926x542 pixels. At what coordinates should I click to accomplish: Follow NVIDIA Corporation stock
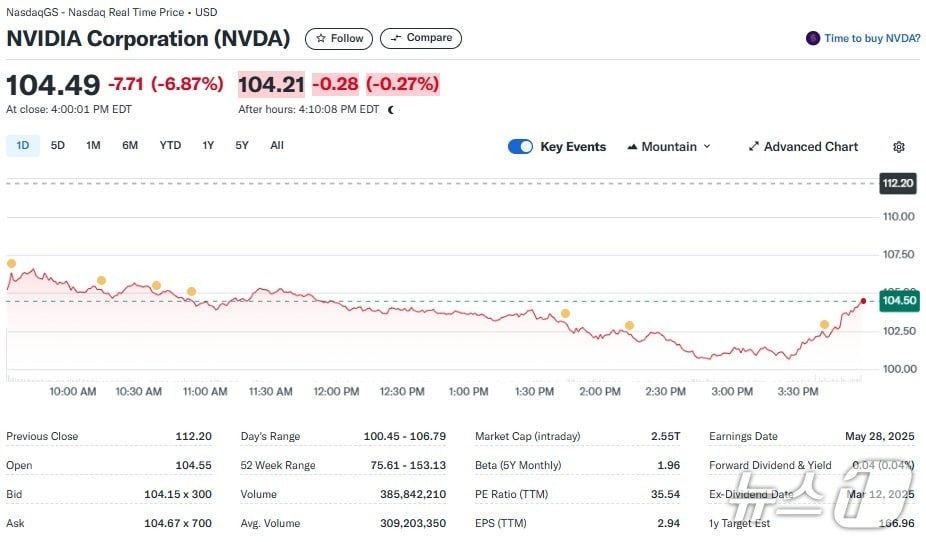coord(339,38)
